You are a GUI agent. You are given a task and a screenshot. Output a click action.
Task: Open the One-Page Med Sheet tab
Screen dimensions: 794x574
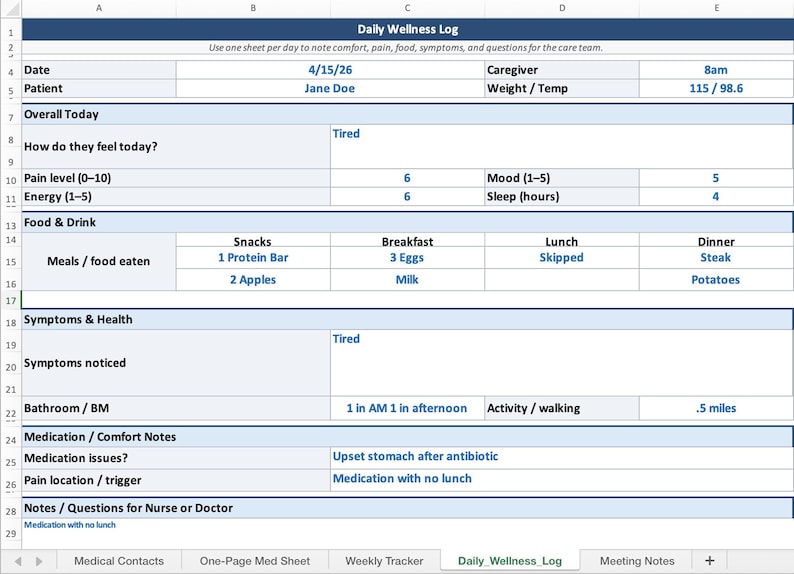tap(255, 561)
